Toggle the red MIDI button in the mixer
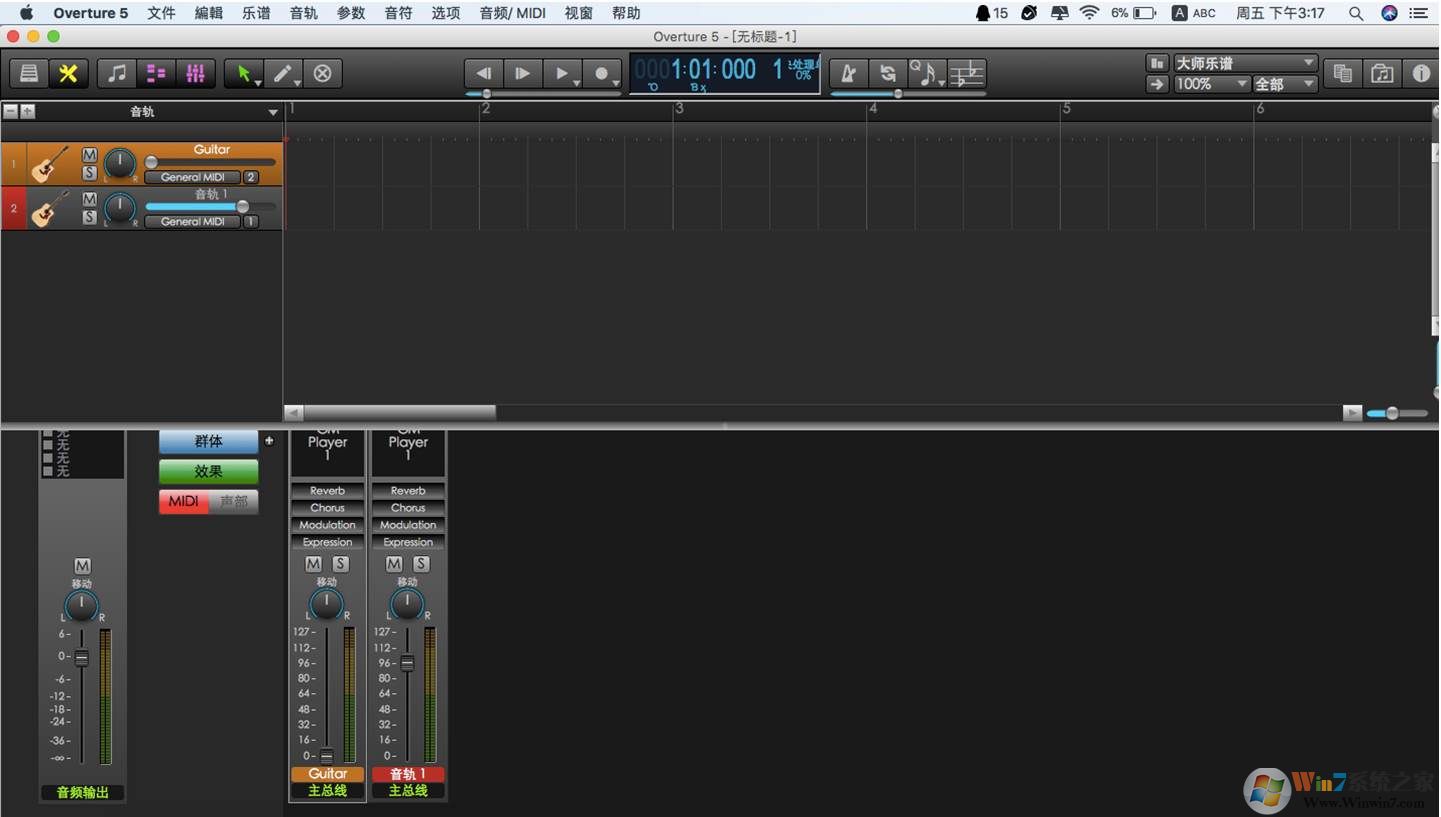 pos(183,501)
